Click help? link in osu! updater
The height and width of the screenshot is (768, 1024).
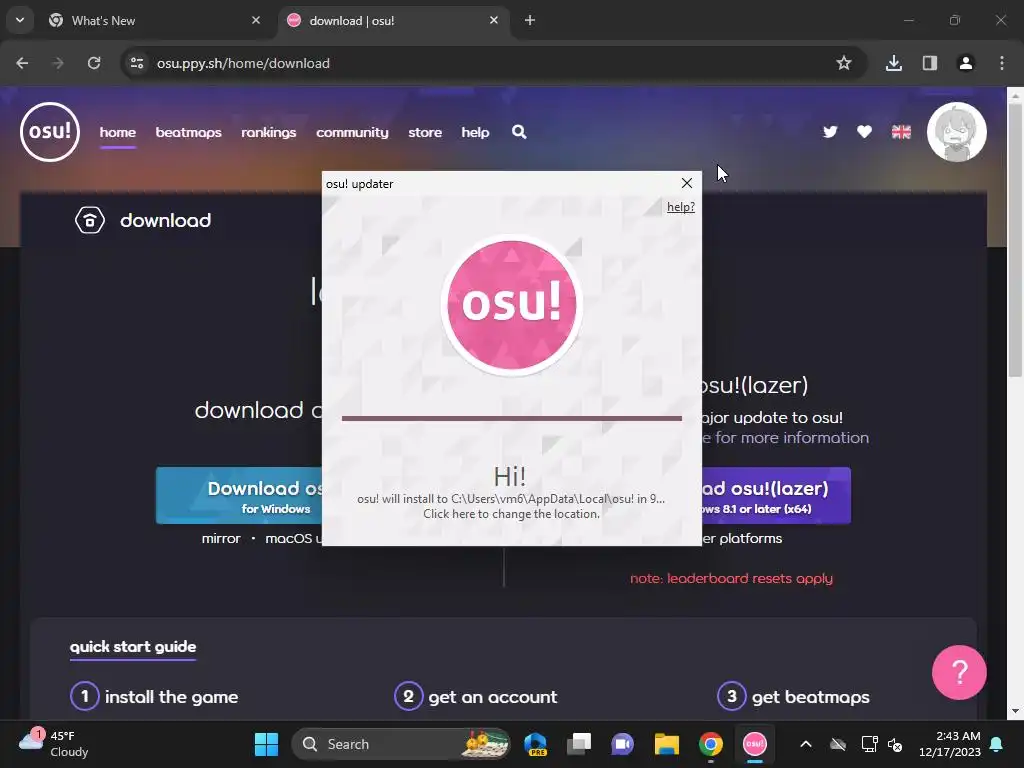680,207
